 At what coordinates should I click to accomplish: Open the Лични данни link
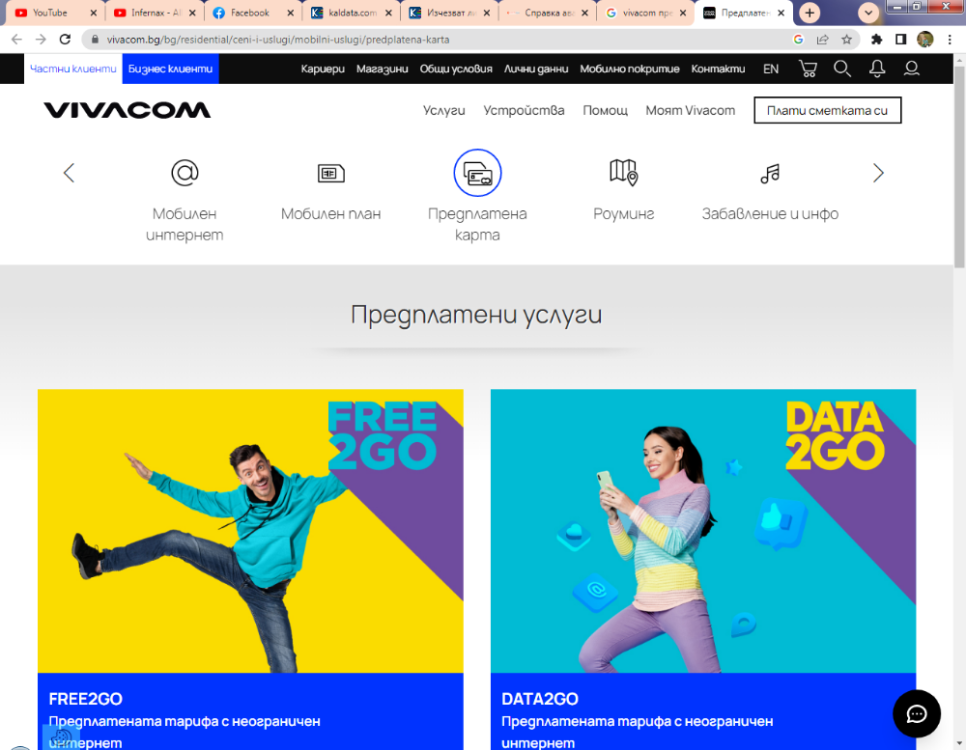click(x=536, y=69)
